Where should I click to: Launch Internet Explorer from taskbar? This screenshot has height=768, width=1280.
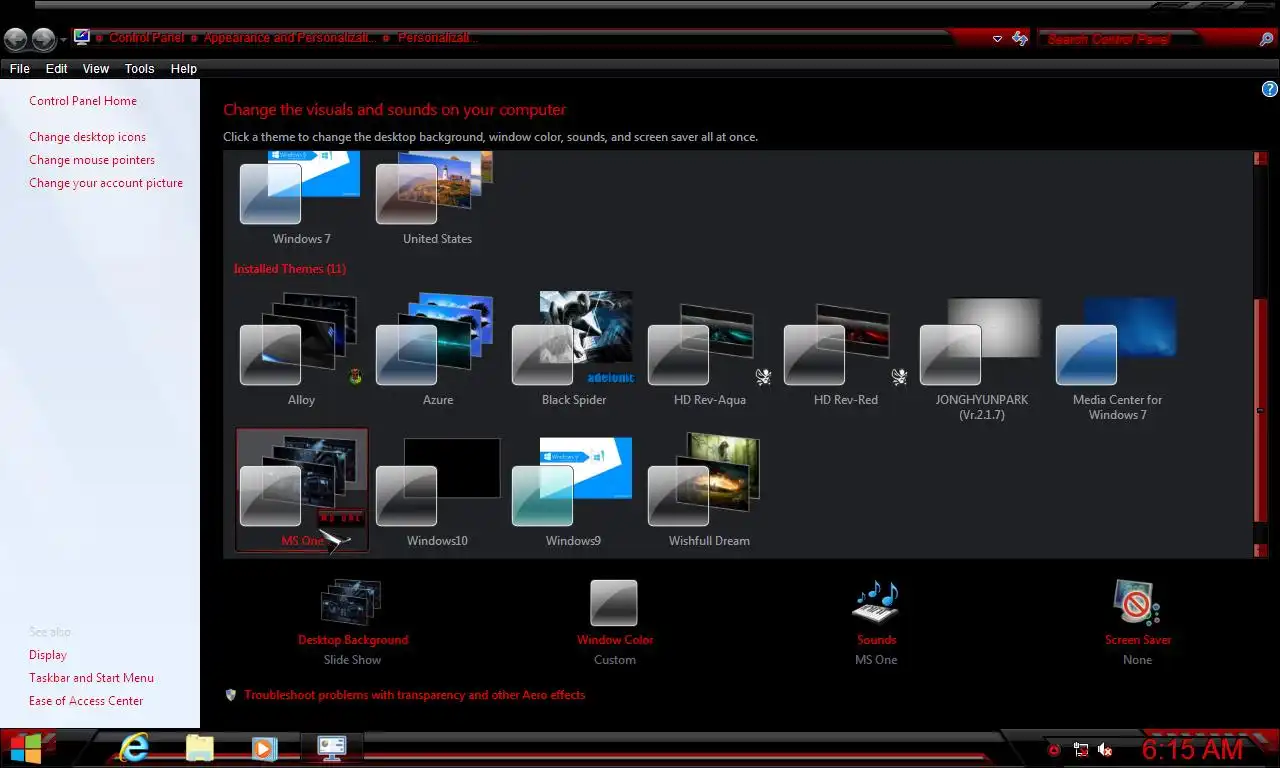pyautogui.click(x=134, y=748)
